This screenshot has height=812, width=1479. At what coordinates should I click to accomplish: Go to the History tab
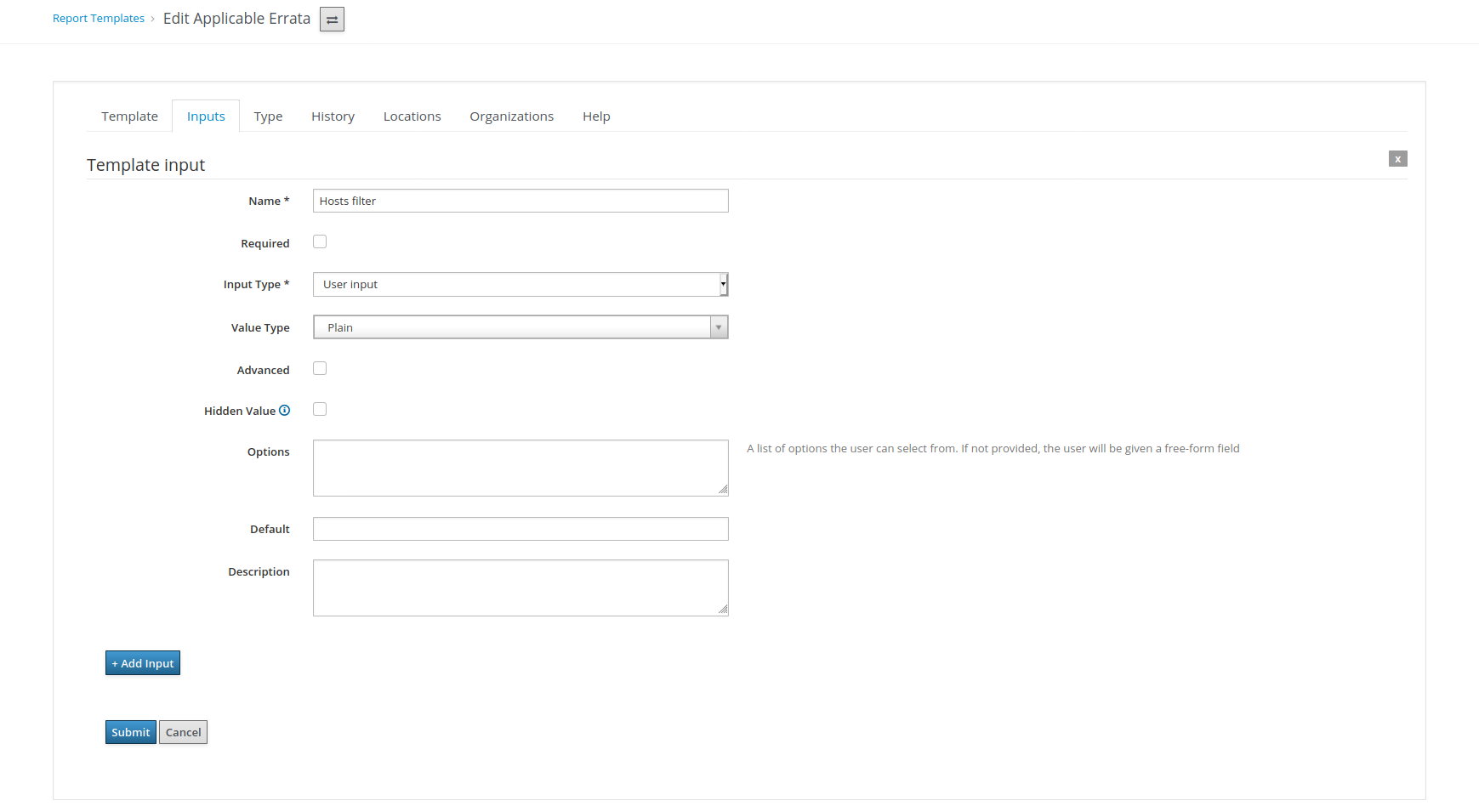333,116
